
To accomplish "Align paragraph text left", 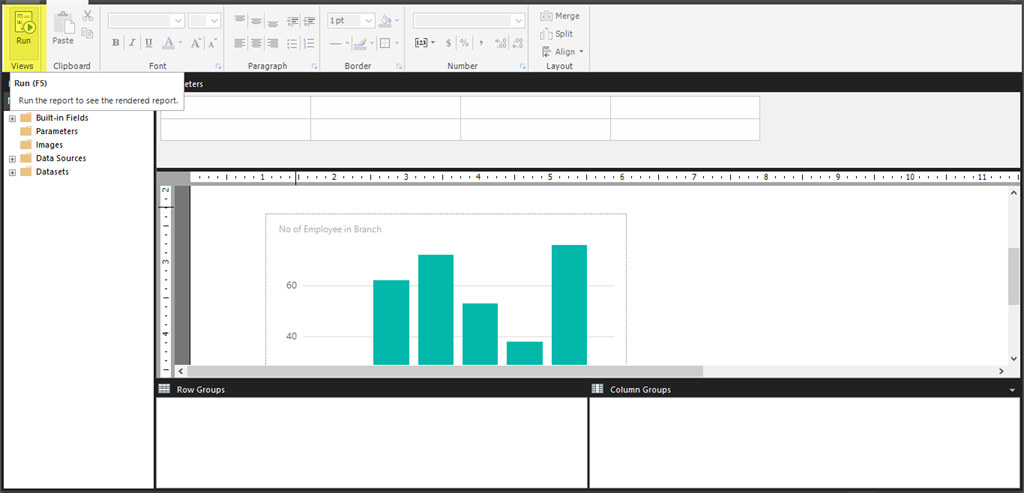I will pos(240,43).
